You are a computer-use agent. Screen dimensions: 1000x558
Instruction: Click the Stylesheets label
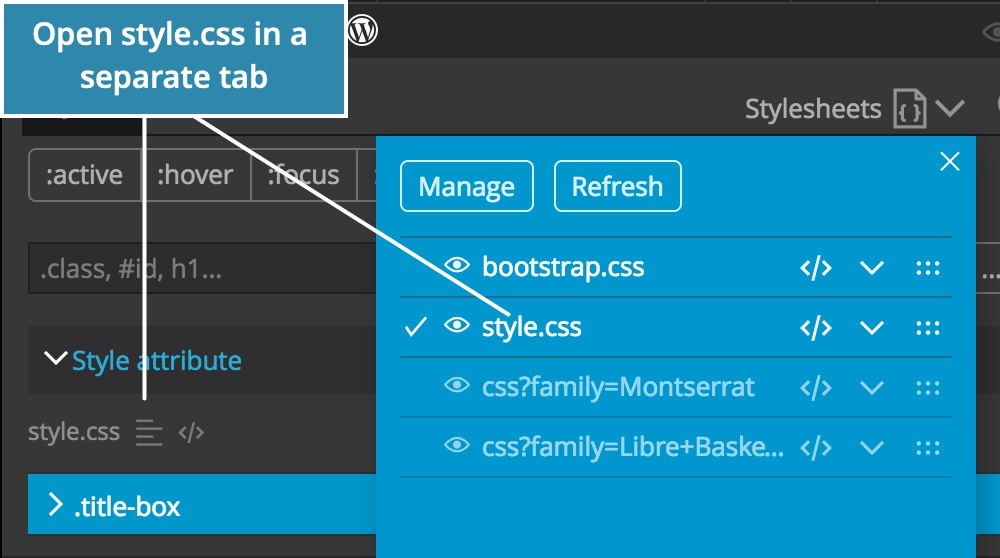point(813,109)
